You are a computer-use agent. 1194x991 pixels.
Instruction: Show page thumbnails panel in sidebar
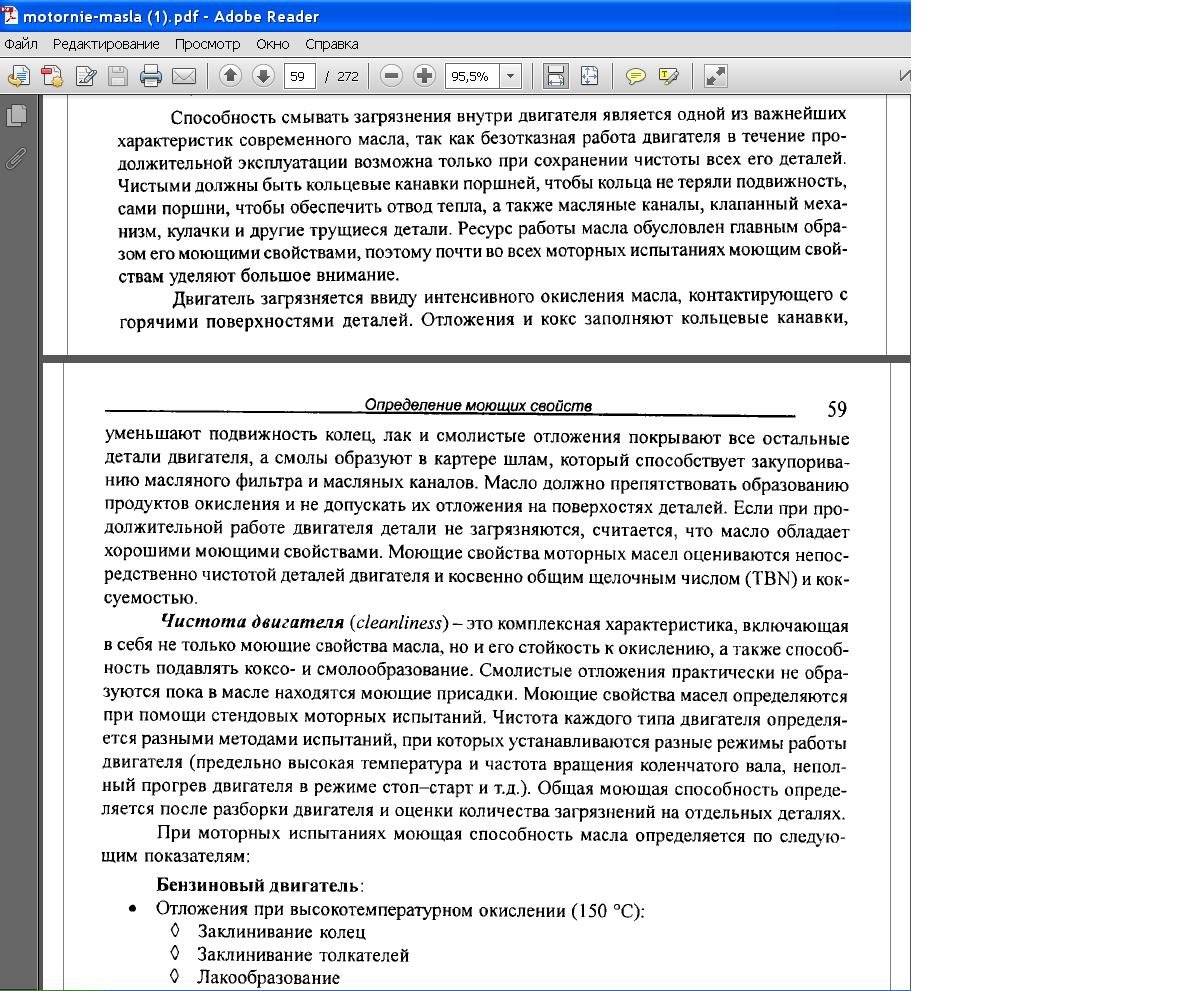coord(16,116)
